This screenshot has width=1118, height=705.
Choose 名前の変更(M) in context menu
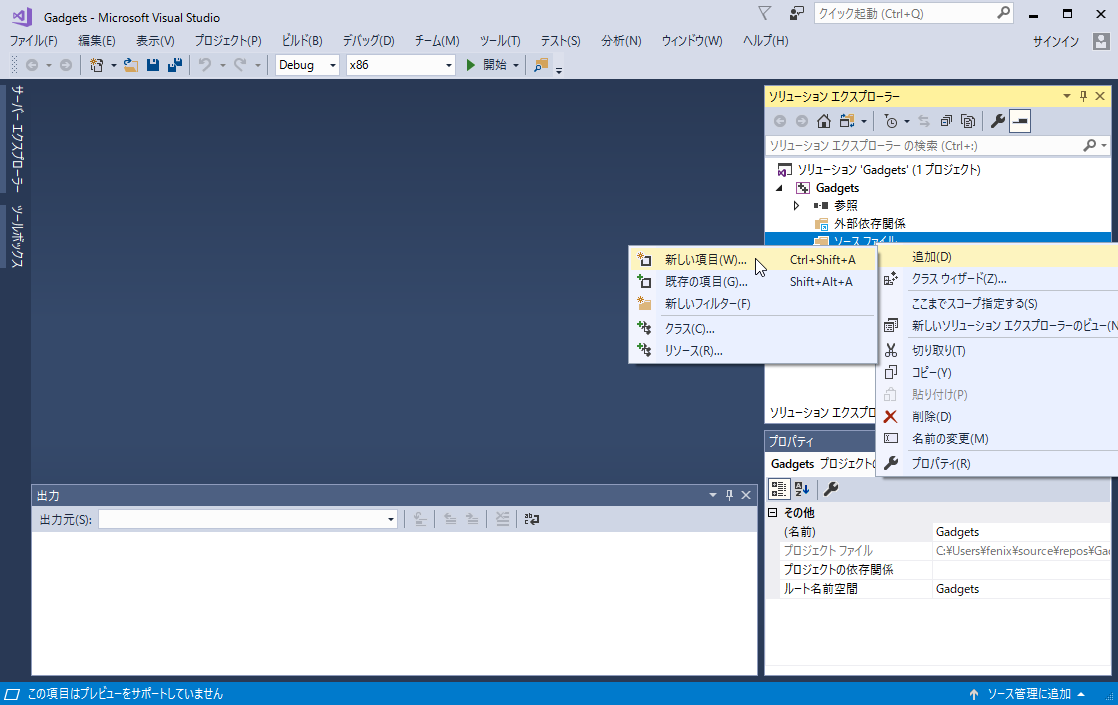click(998, 438)
